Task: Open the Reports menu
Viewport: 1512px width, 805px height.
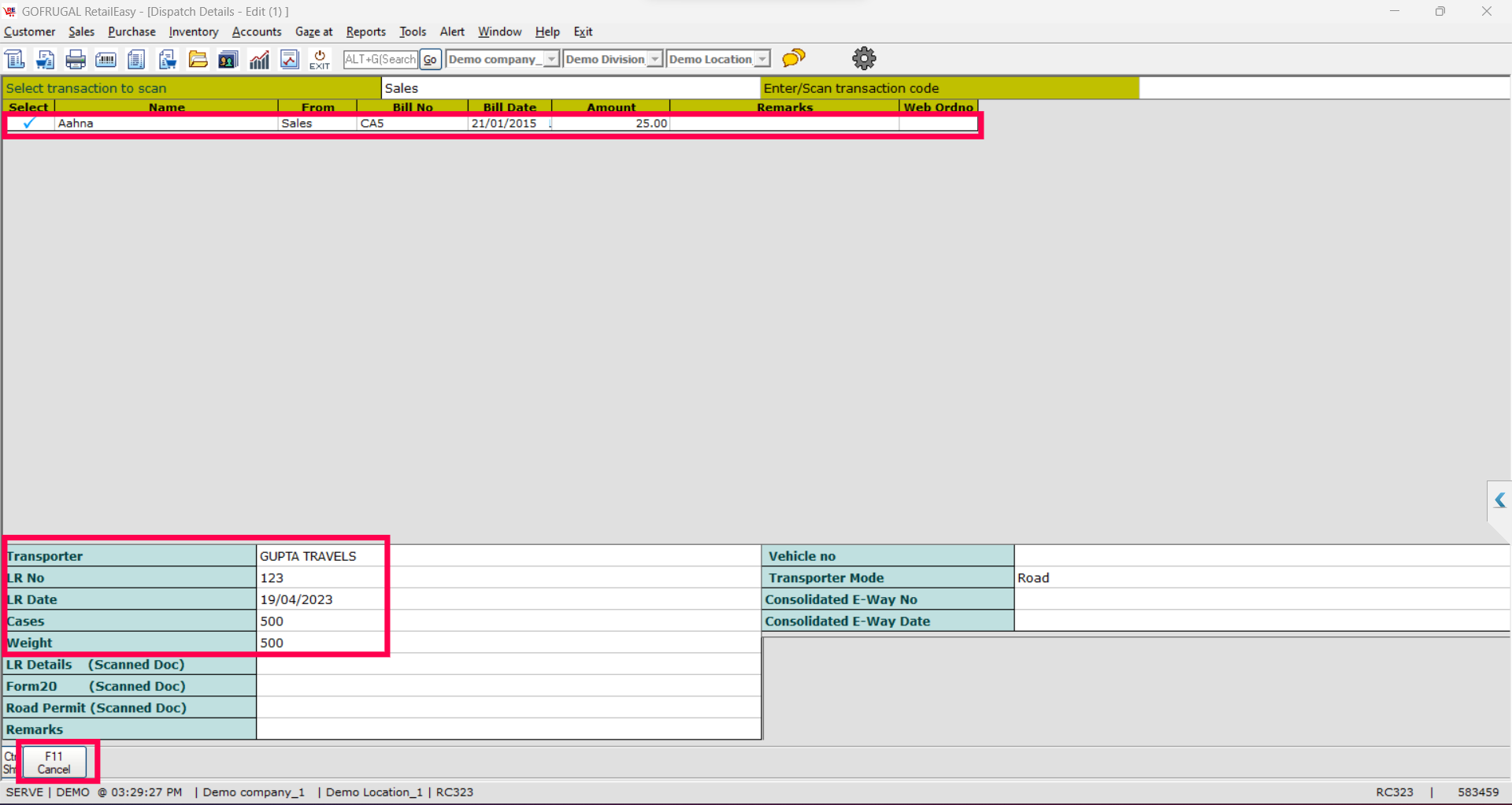Action: coord(366,32)
